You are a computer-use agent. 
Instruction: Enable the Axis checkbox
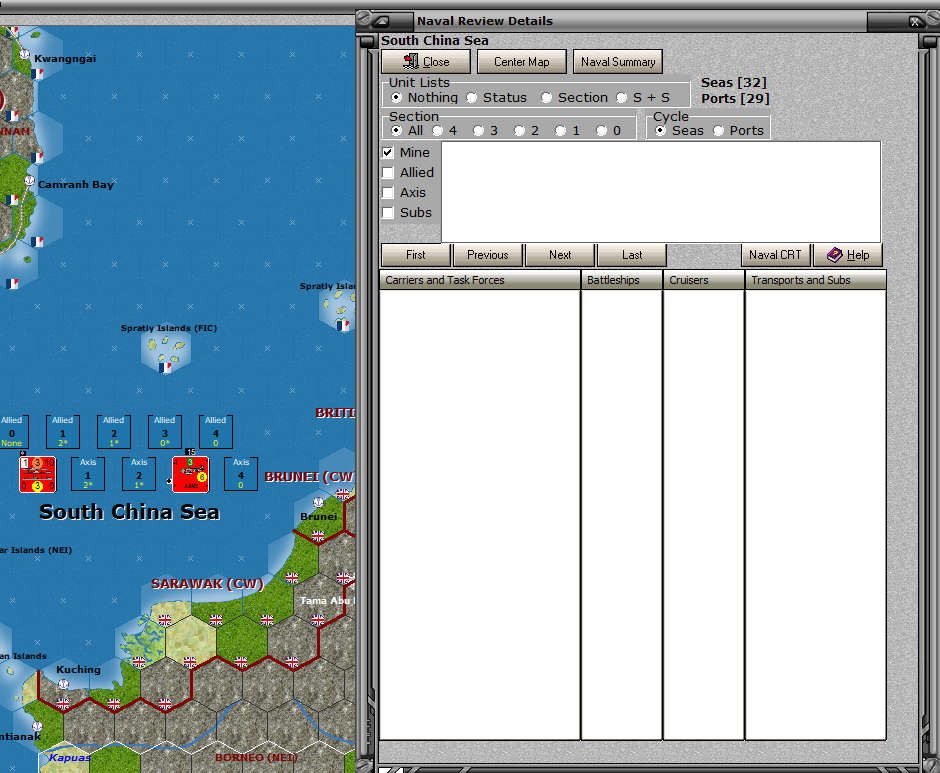click(388, 193)
